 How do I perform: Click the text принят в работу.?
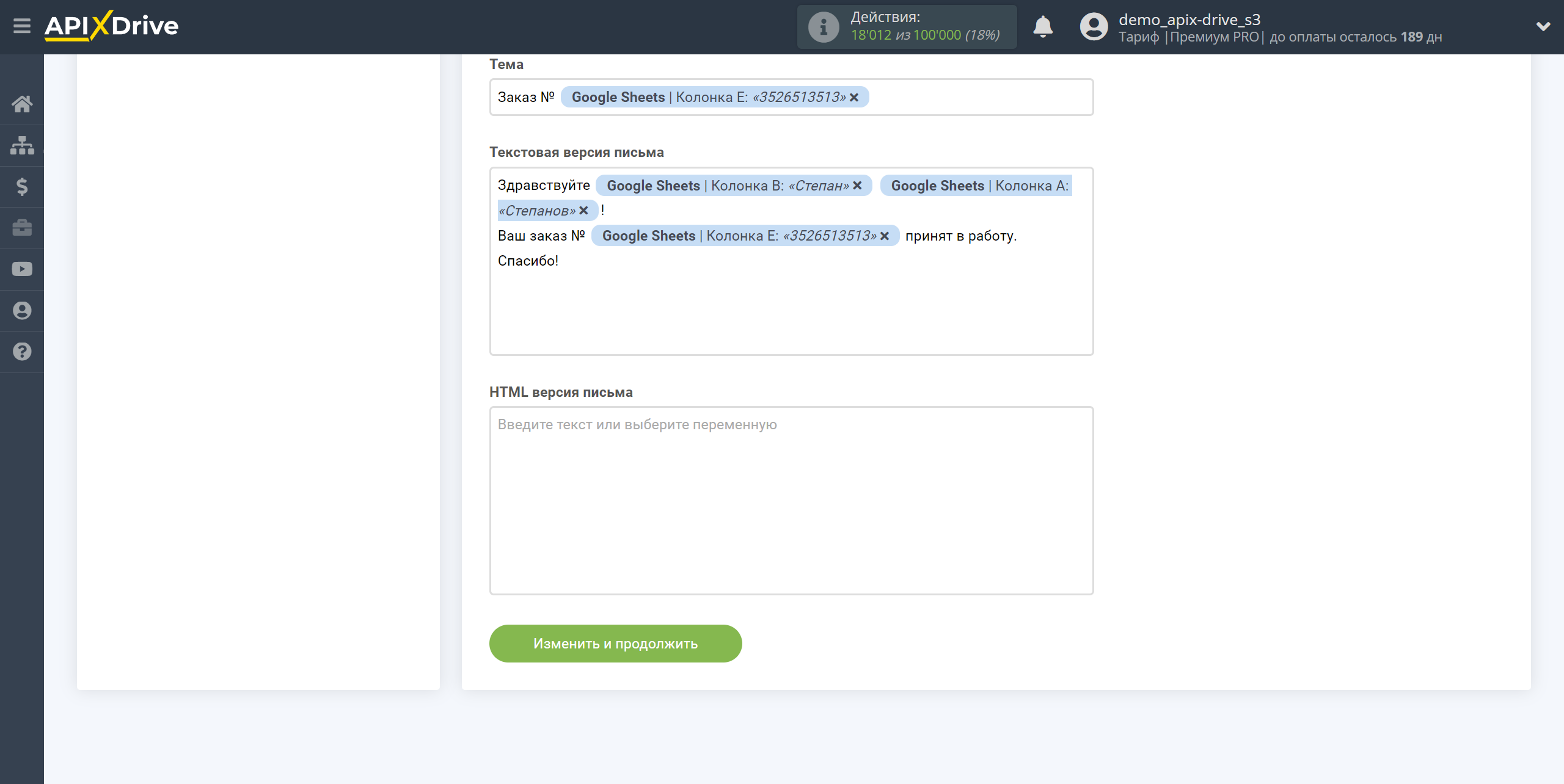click(x=961, y=236)
